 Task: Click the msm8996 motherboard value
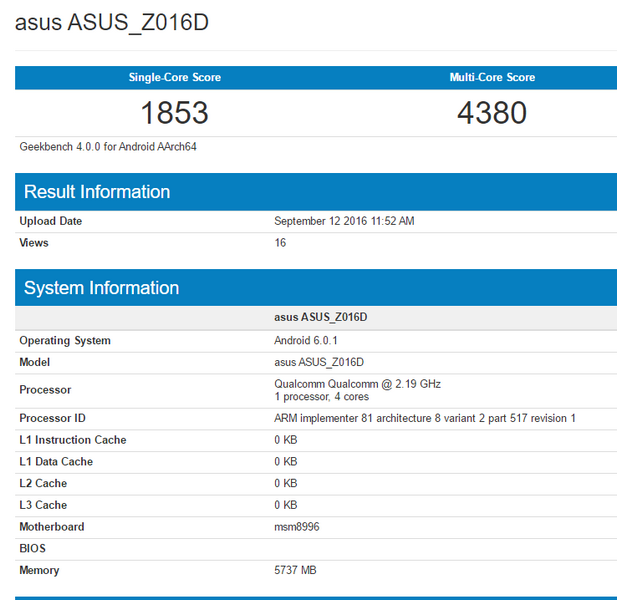tap(298, 527)
